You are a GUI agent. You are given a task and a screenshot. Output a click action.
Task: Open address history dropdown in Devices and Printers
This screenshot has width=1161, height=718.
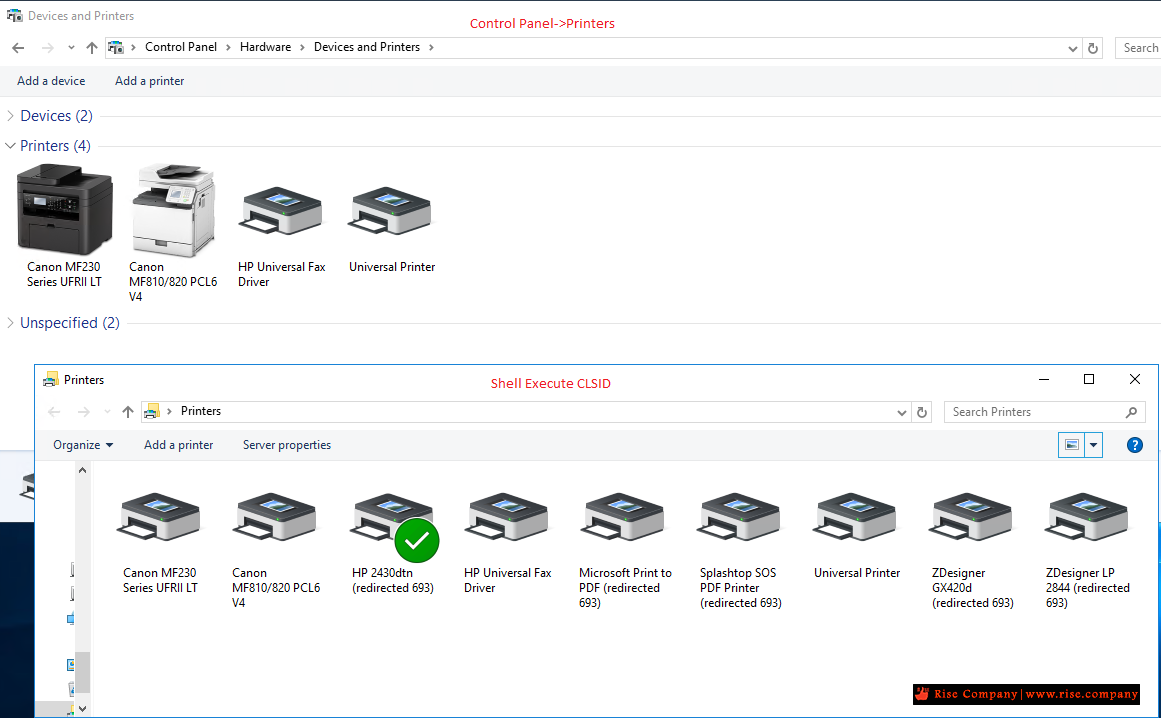(x=1073, y=48)
